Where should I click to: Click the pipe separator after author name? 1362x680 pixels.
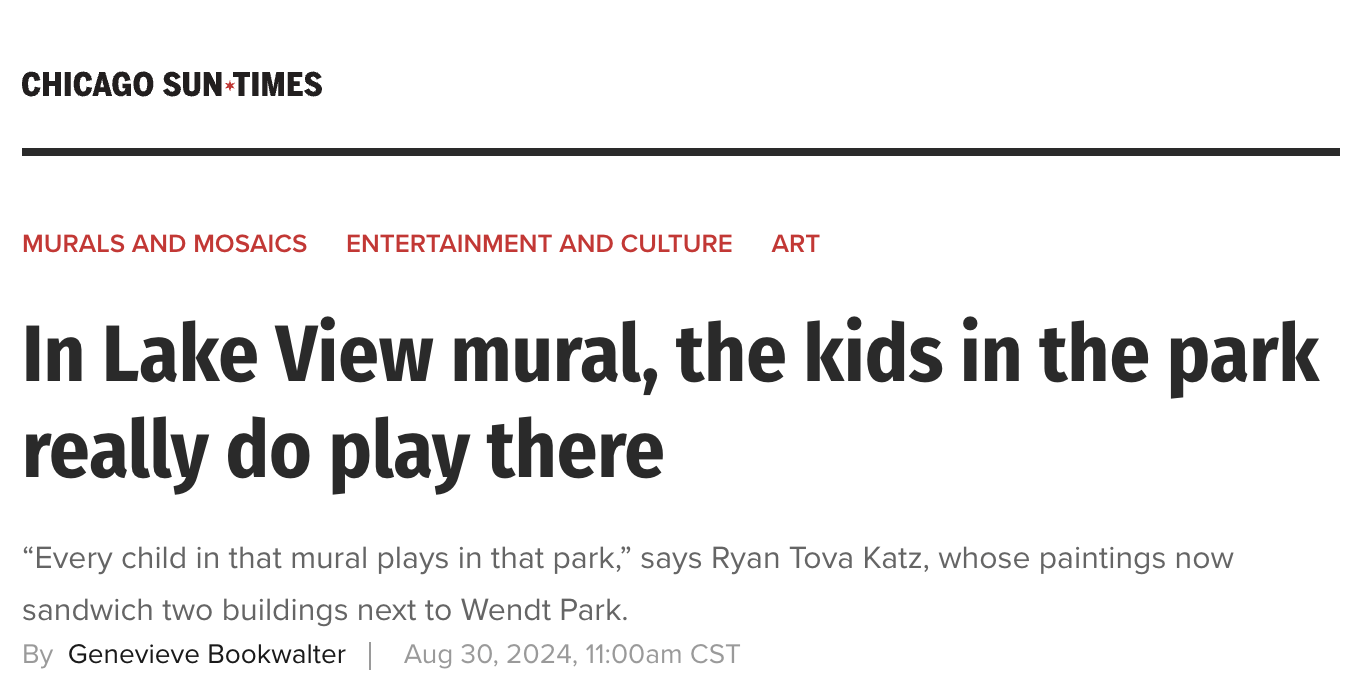tap(370, 655)
